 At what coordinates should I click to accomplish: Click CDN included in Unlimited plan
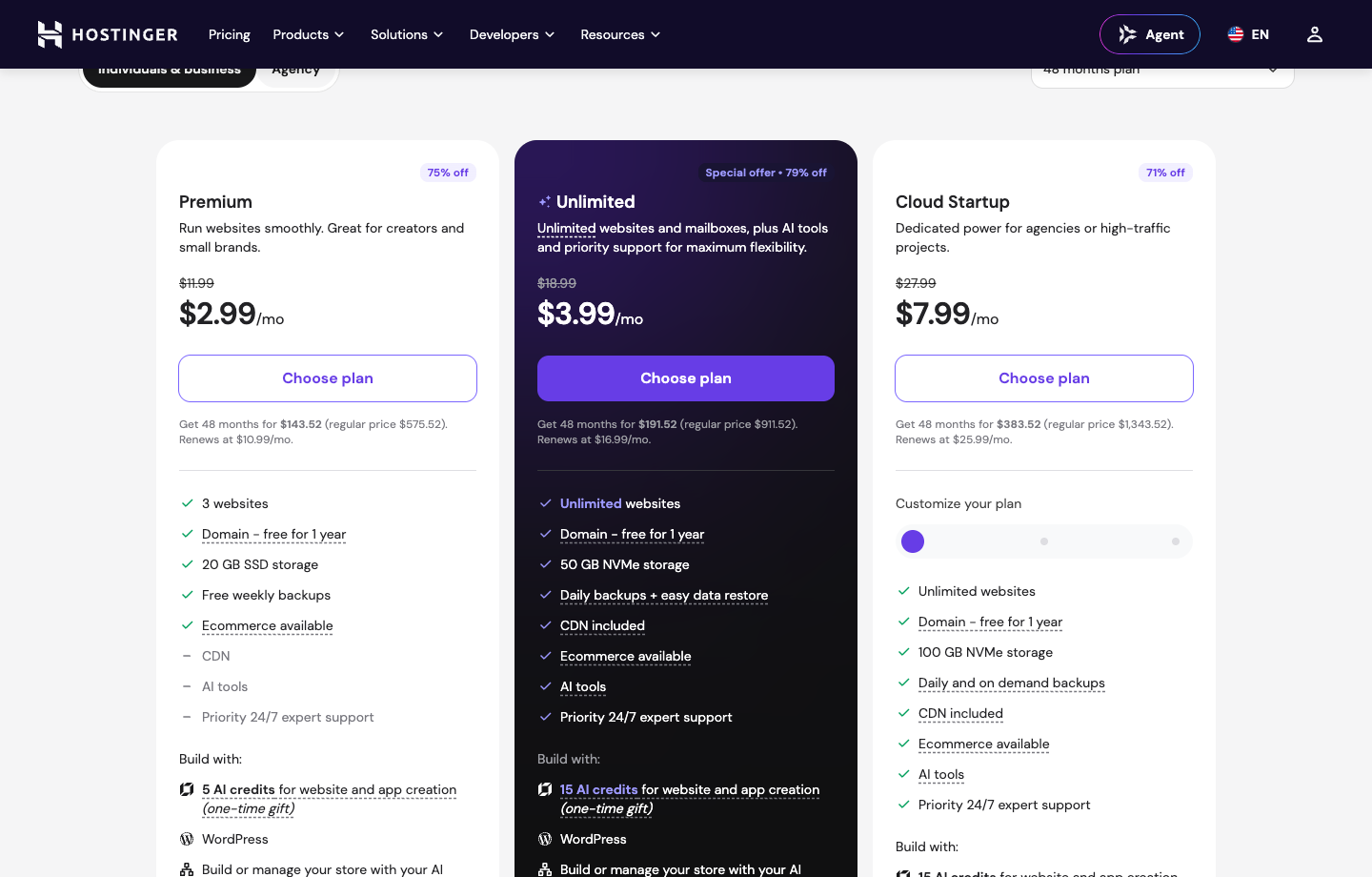pyautogui.click(x=602, y=625)
